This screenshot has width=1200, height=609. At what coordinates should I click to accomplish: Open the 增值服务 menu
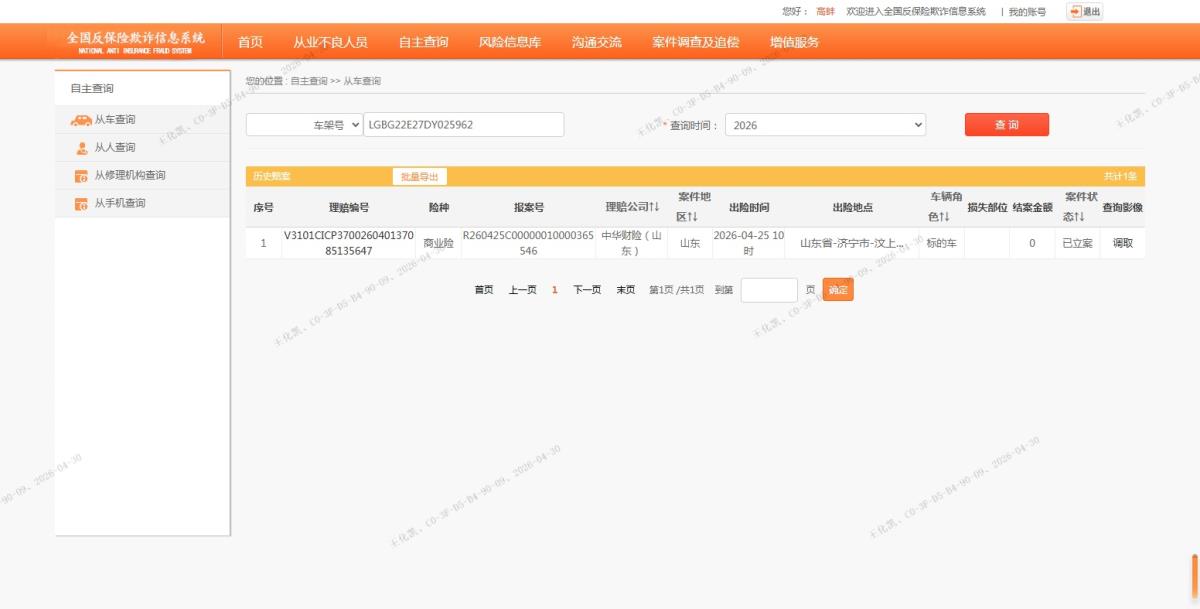click(x=794, y=42)
